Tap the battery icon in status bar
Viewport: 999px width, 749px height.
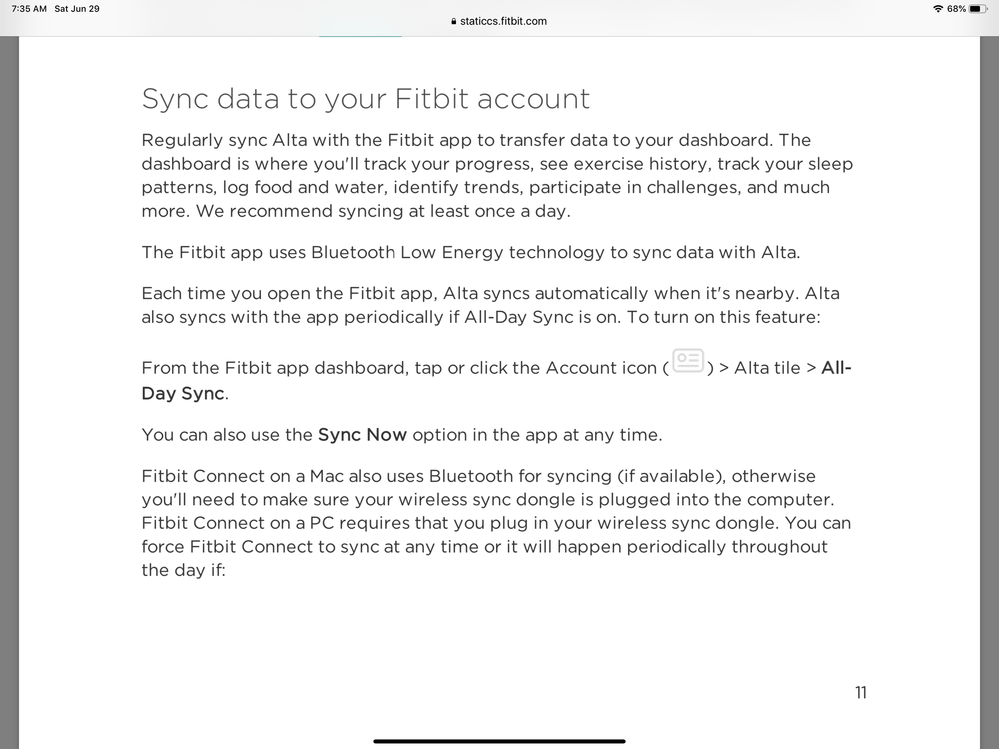978,9
